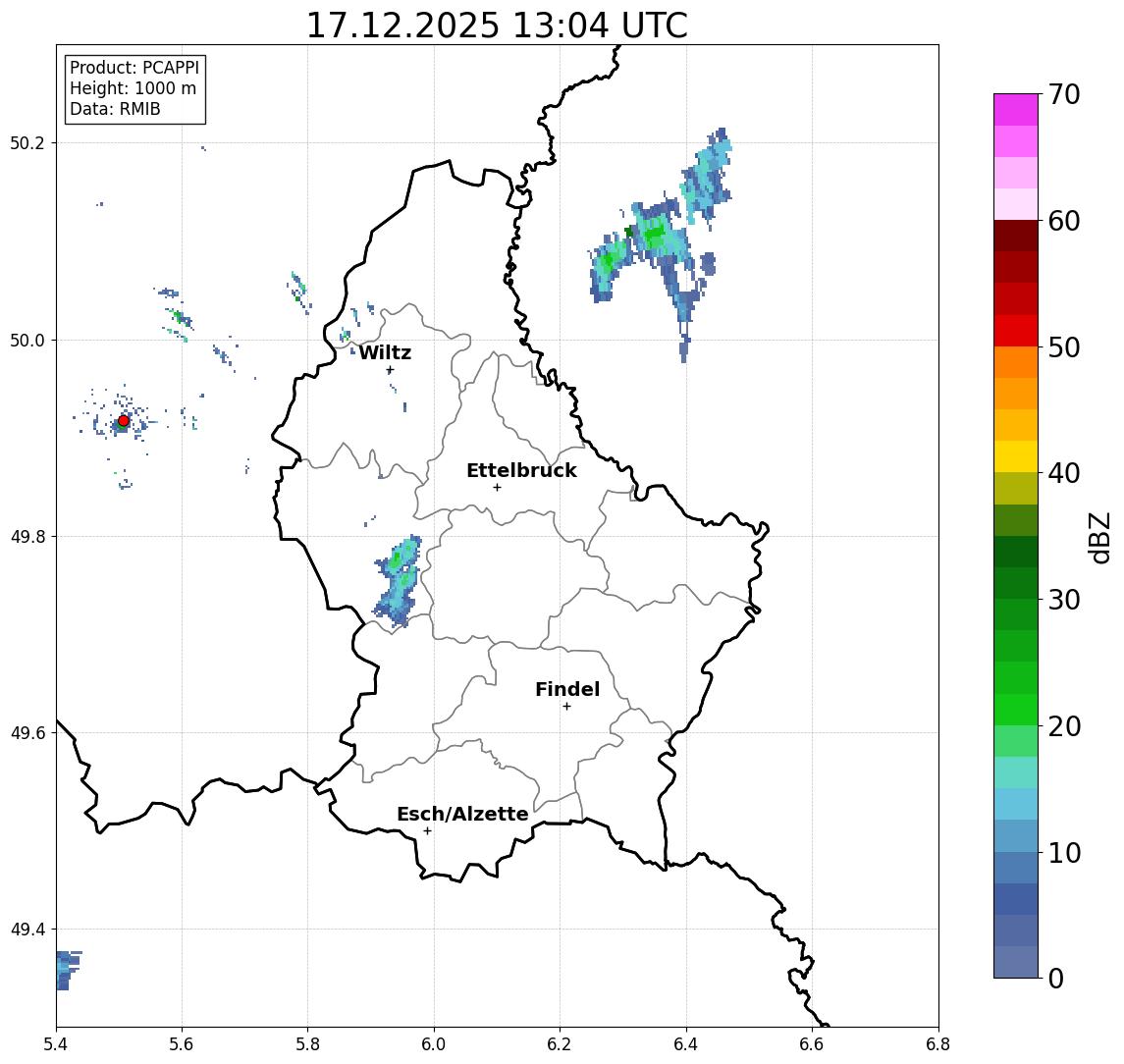Click the colorbar tick label 50

tap(1064, 347)
